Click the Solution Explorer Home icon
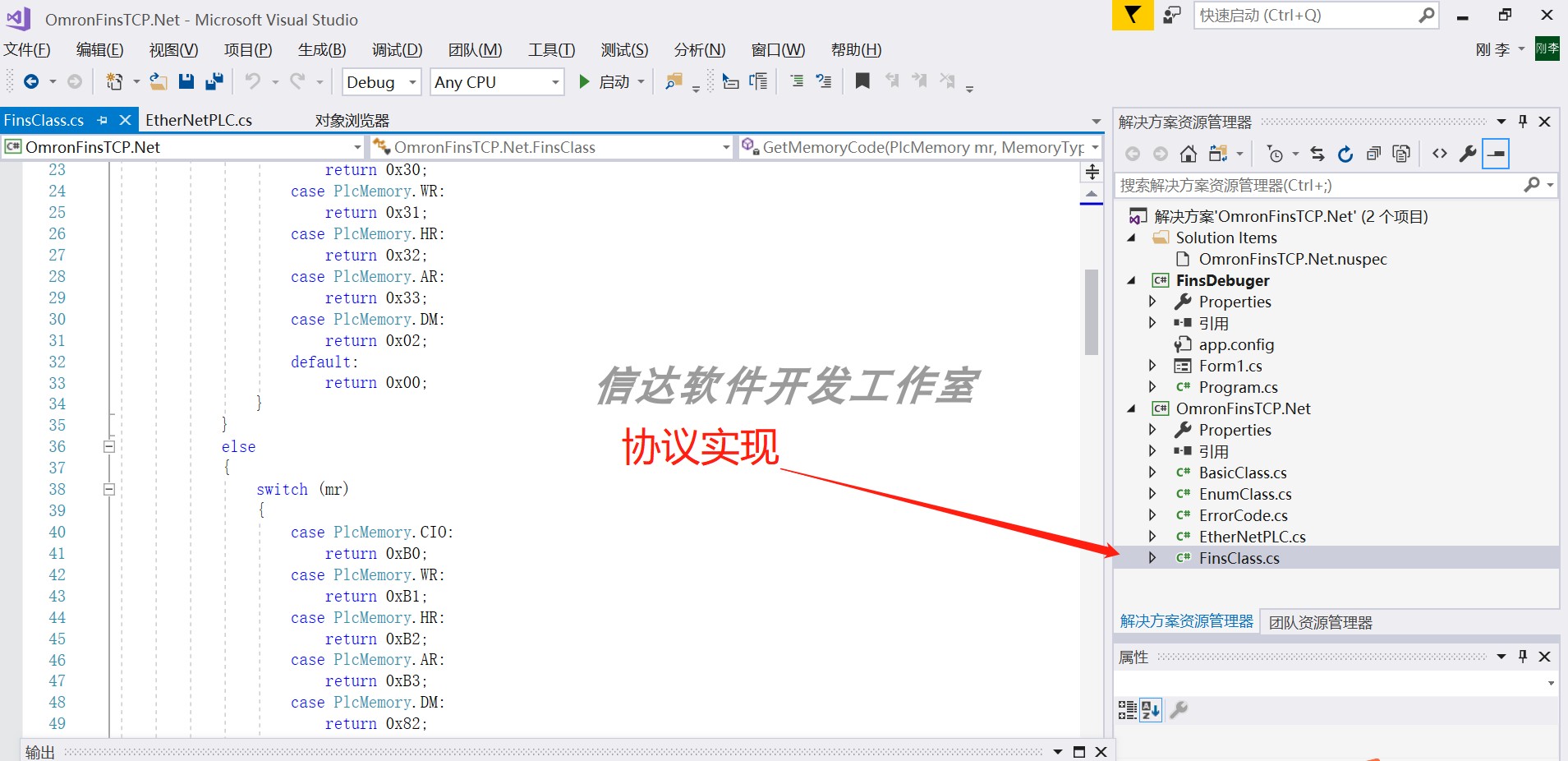Viewport: 1568px width, 761px height. (x=1188, y=154)
